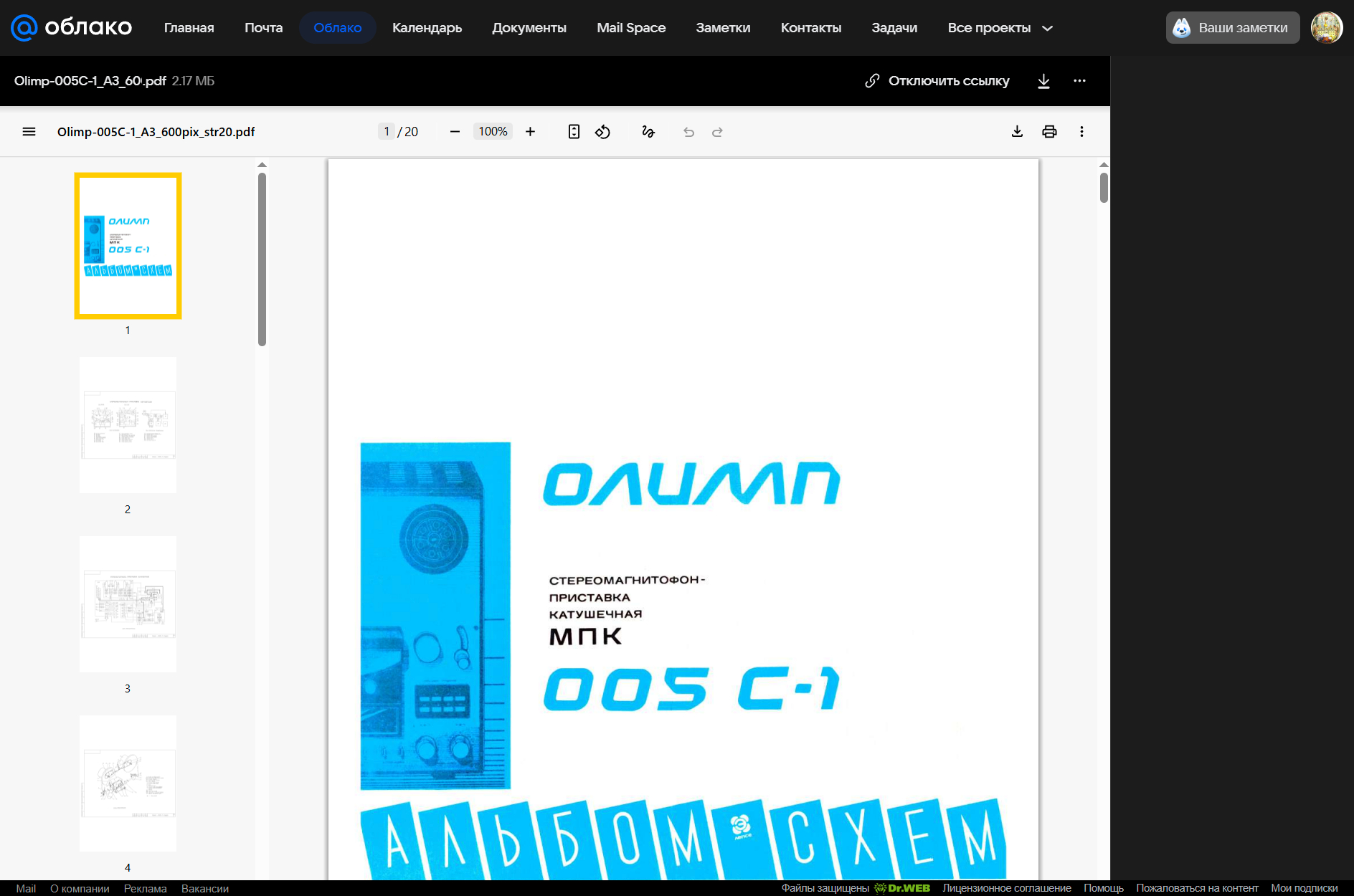Click the redo arrow in PDF toolbar

(x=717, y=132)
